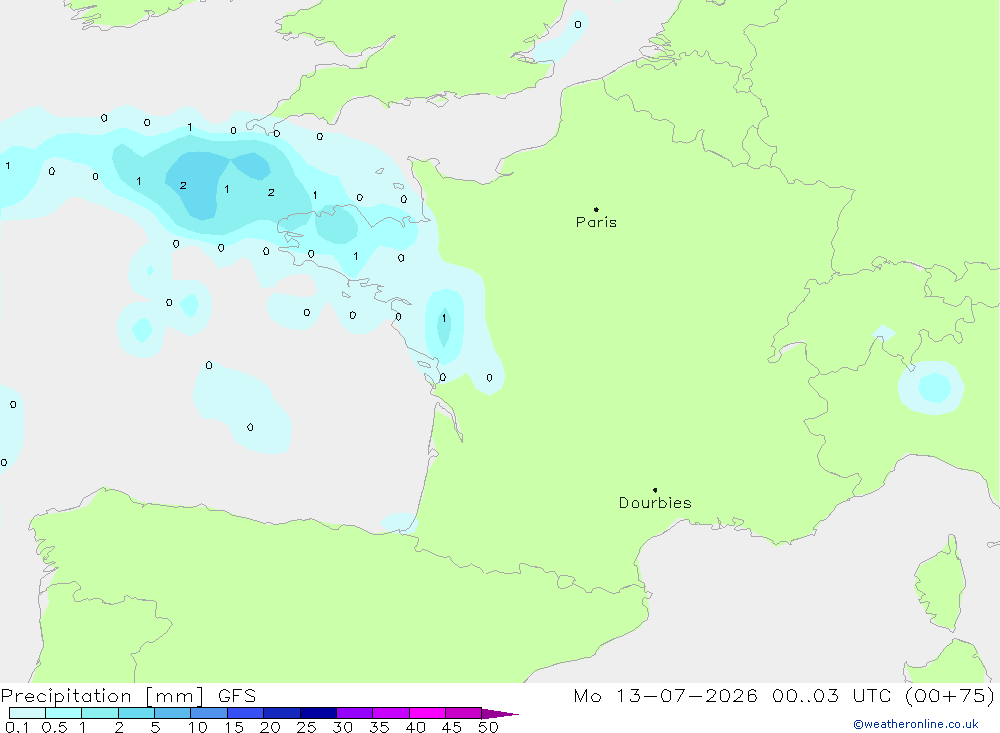Click the '(00+75)' forecast offset text

coord(950,696)
